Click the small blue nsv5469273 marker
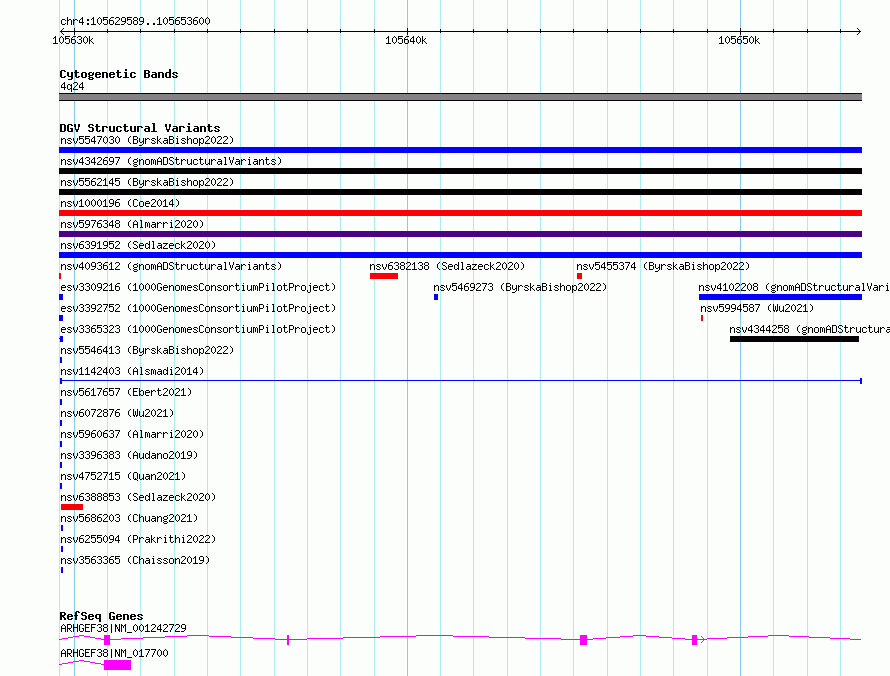The width and height of the screenshot is (890, 676). point(436,297)
